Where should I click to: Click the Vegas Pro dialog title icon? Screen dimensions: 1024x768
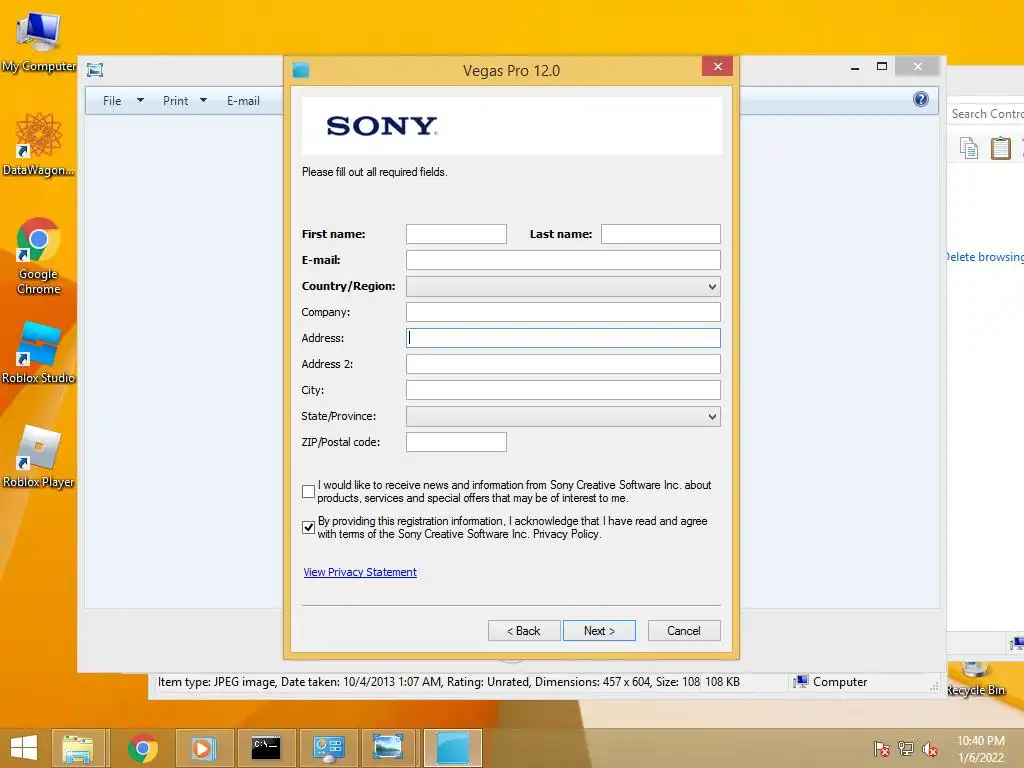(301, 70)
